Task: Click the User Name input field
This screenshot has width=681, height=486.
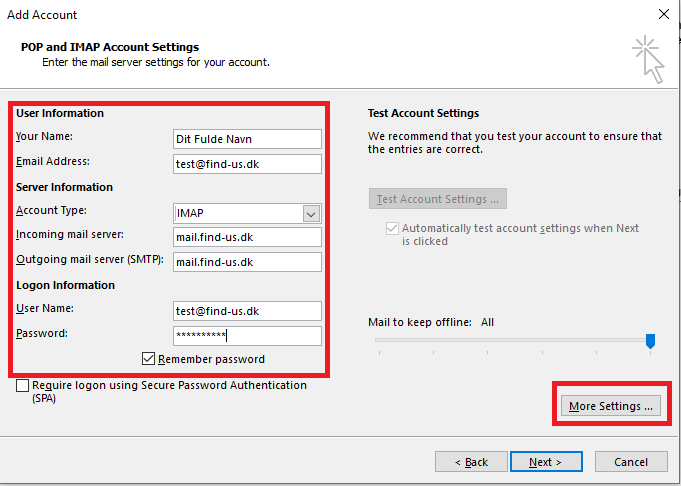Action: click(x=247, y=311)
